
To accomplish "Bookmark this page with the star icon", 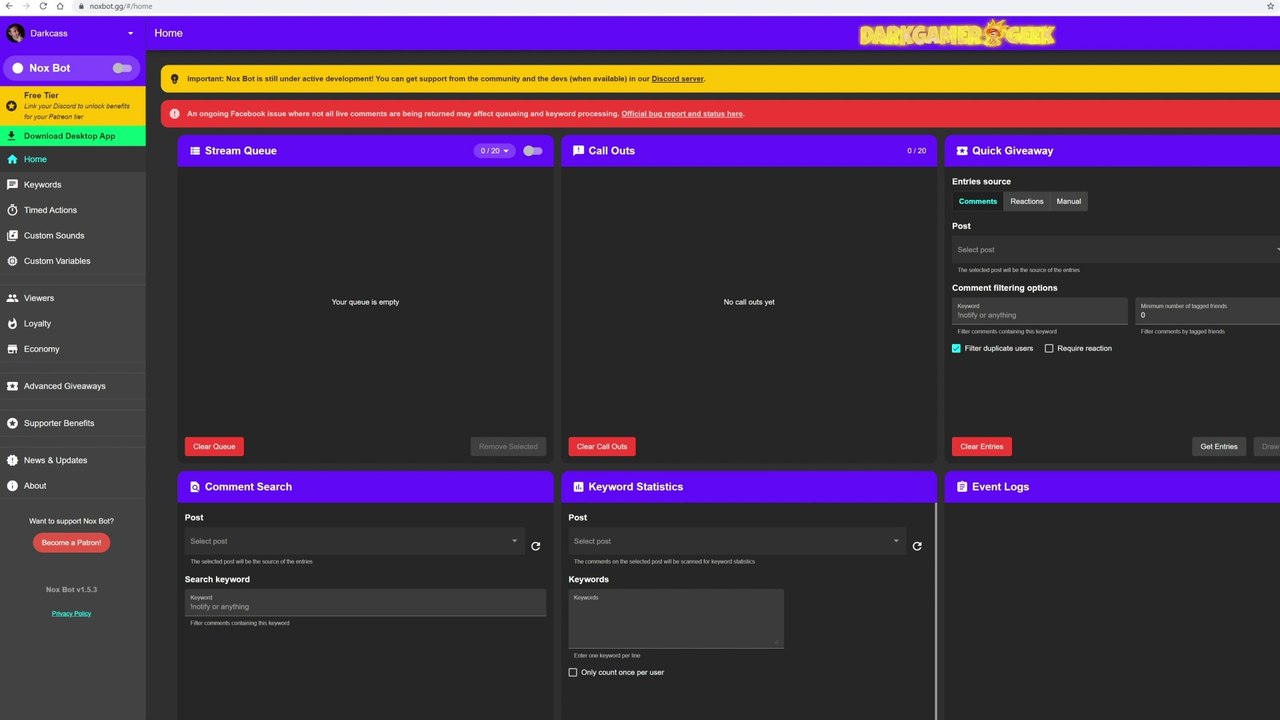I will [1270, 6].
